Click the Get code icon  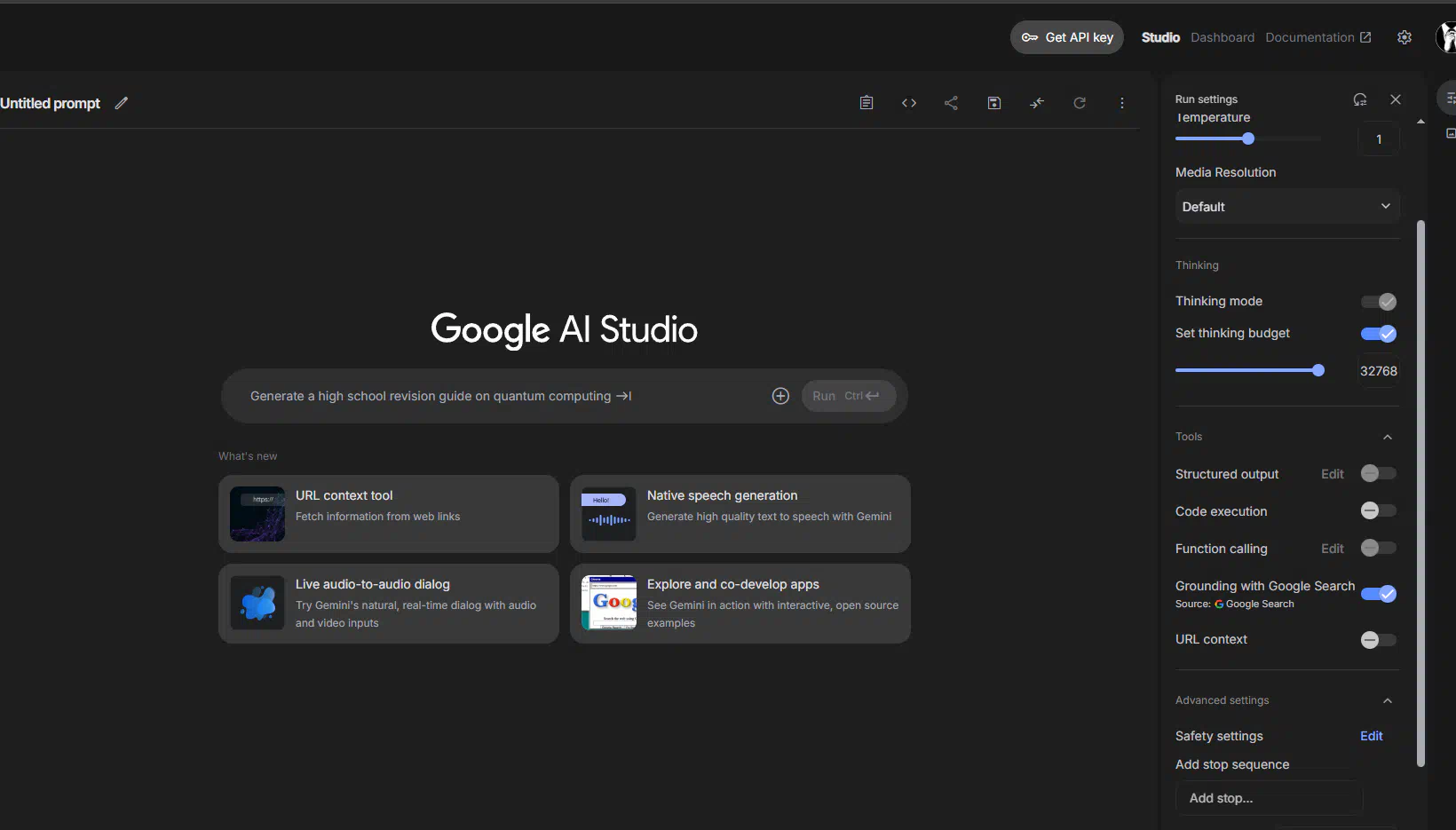tap(909, 103)
